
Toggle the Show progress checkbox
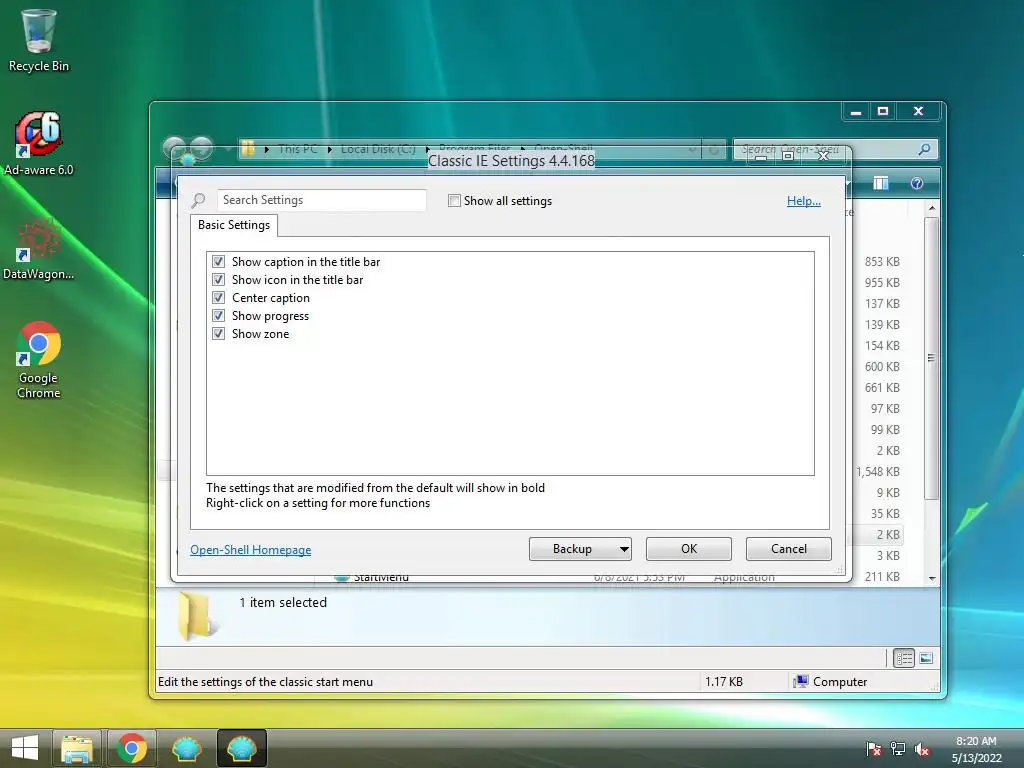[x=218, y=315]
